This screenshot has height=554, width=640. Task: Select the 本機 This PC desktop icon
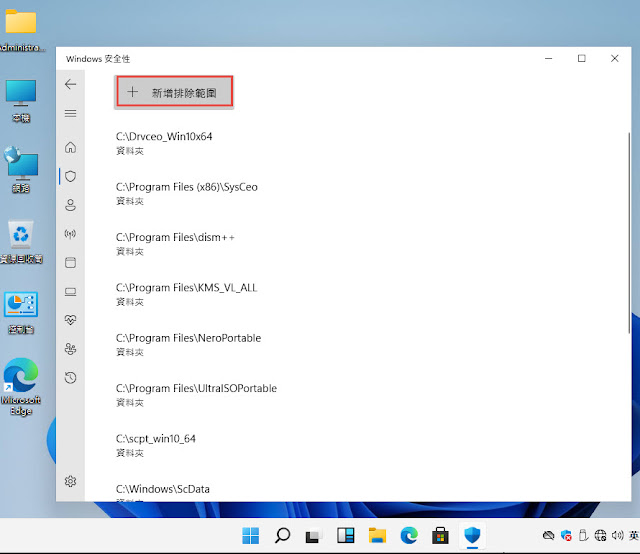click(x=21, y=101)
